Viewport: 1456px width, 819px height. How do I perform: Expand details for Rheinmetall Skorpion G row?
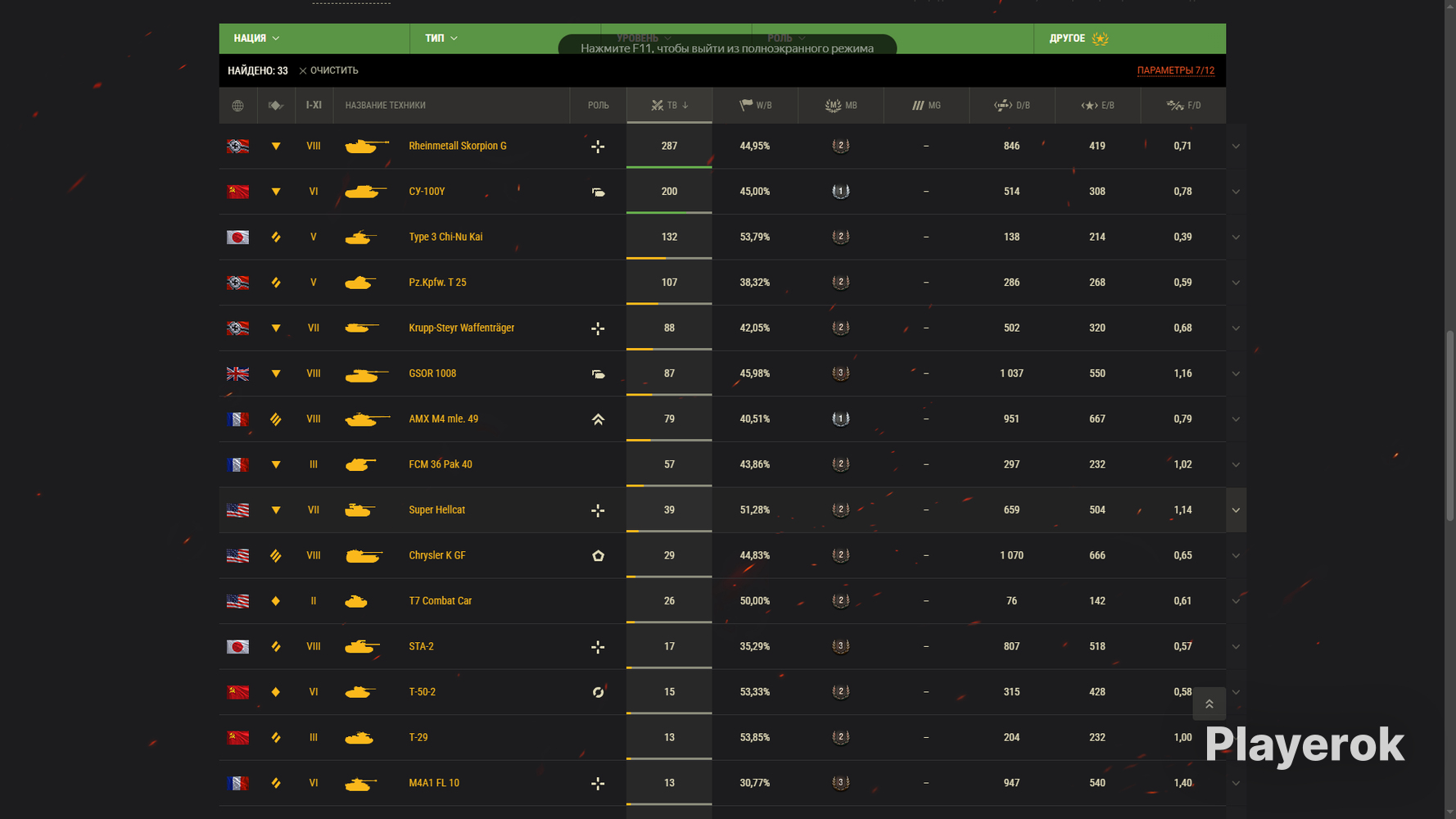[x=1236, y=147]
